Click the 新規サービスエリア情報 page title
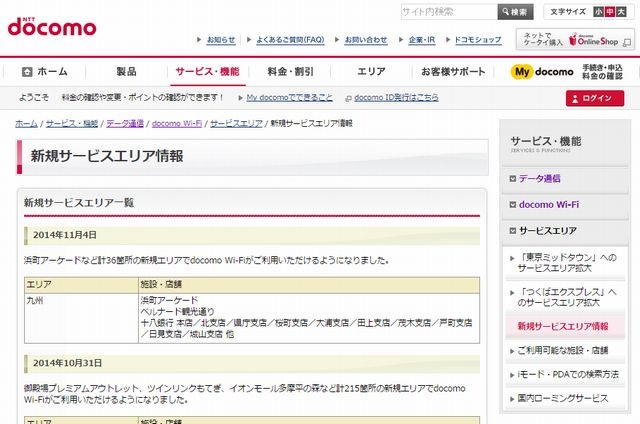Viewport: 640px width, 424px height. (107, 156)
